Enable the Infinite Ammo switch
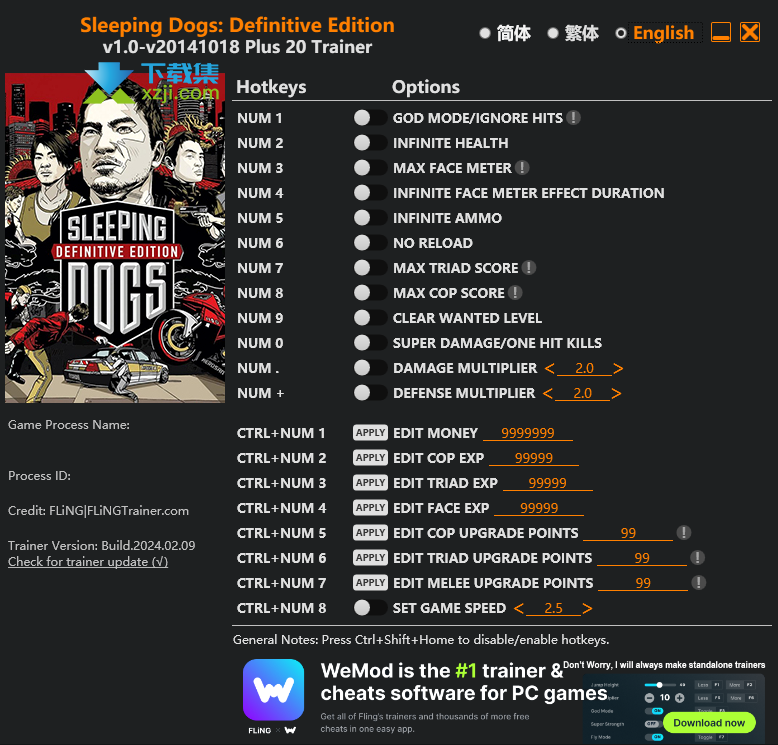This screenshot has width=778, height=745. point(370,218)
